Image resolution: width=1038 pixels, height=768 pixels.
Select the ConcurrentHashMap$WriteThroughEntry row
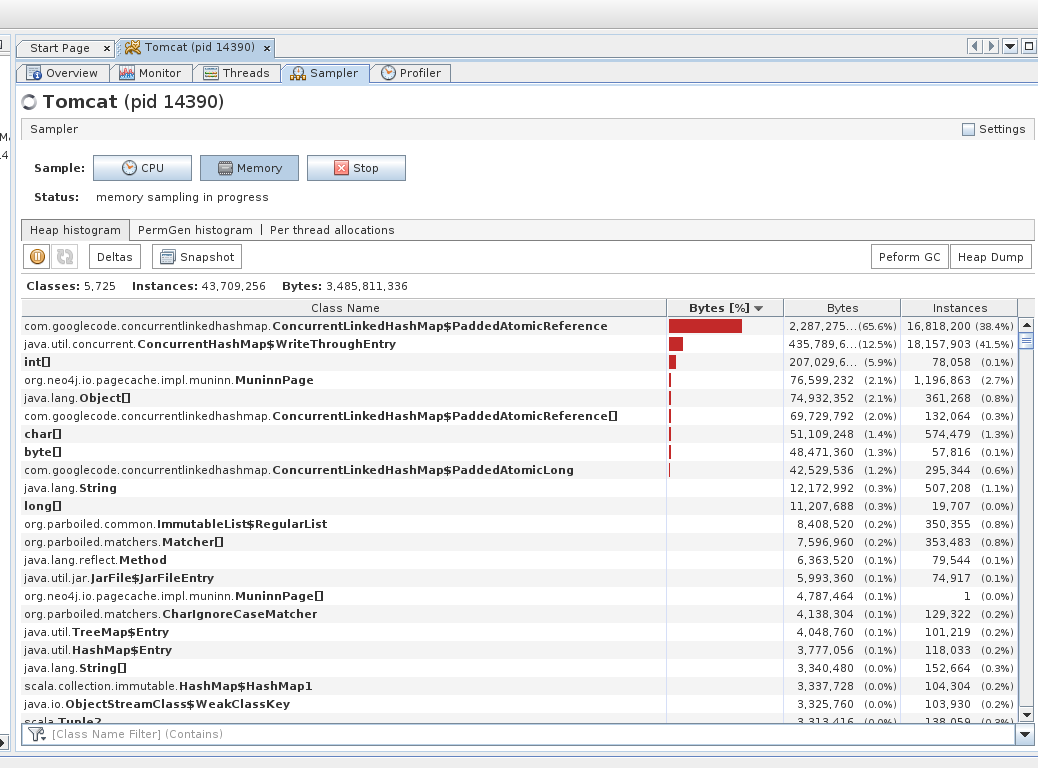[520, 344]
